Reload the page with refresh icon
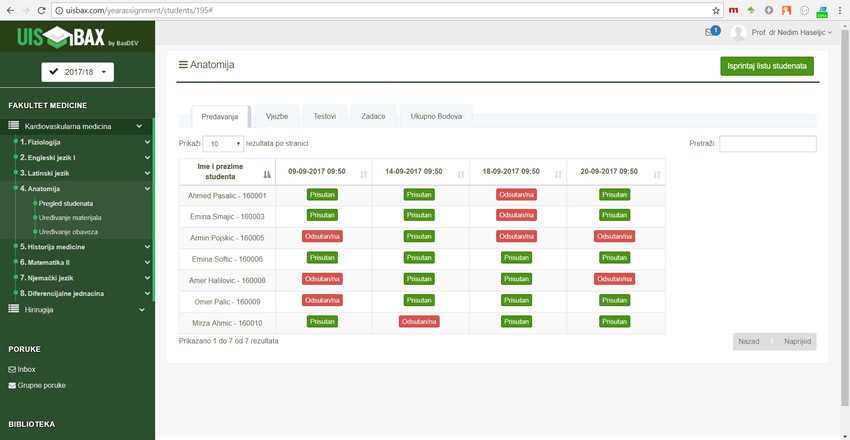This screenshot has height=440, width=850. coord(41,10)
